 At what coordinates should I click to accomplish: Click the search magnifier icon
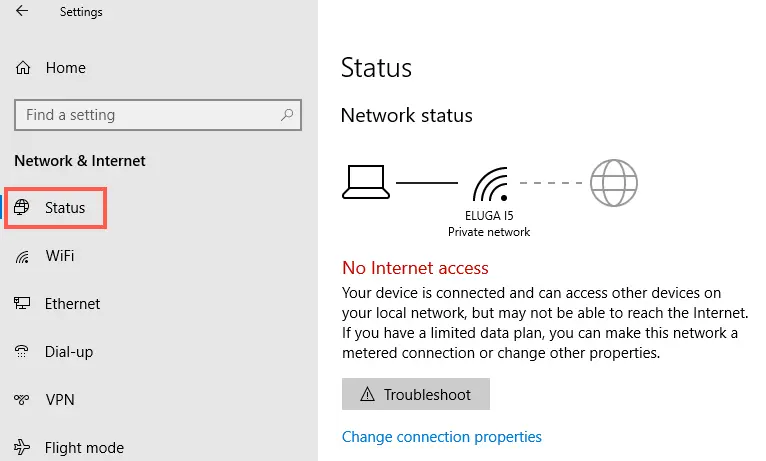(287, 115)
